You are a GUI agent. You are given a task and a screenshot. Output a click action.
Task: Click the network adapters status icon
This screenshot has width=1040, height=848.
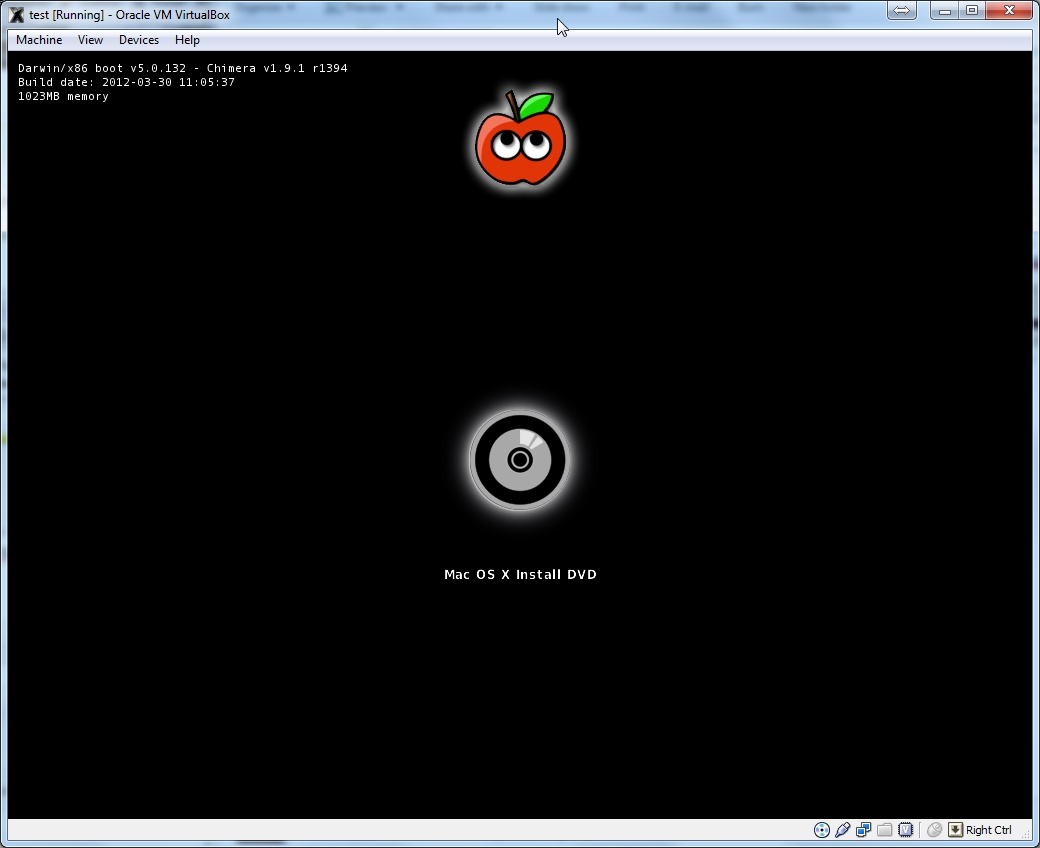(864, 829)
